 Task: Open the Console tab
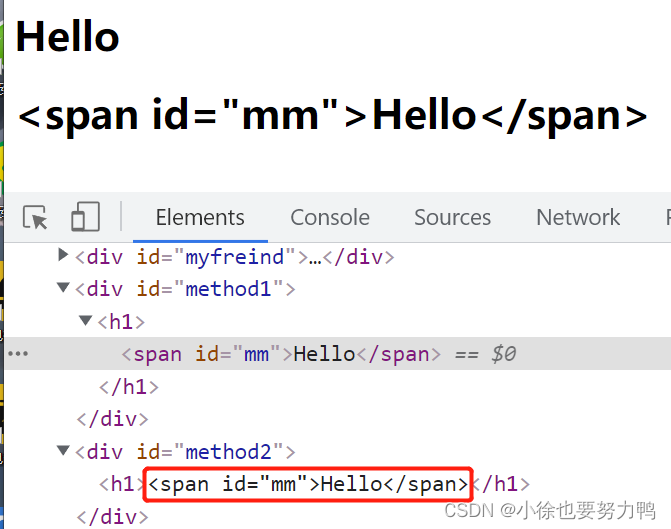330,217
